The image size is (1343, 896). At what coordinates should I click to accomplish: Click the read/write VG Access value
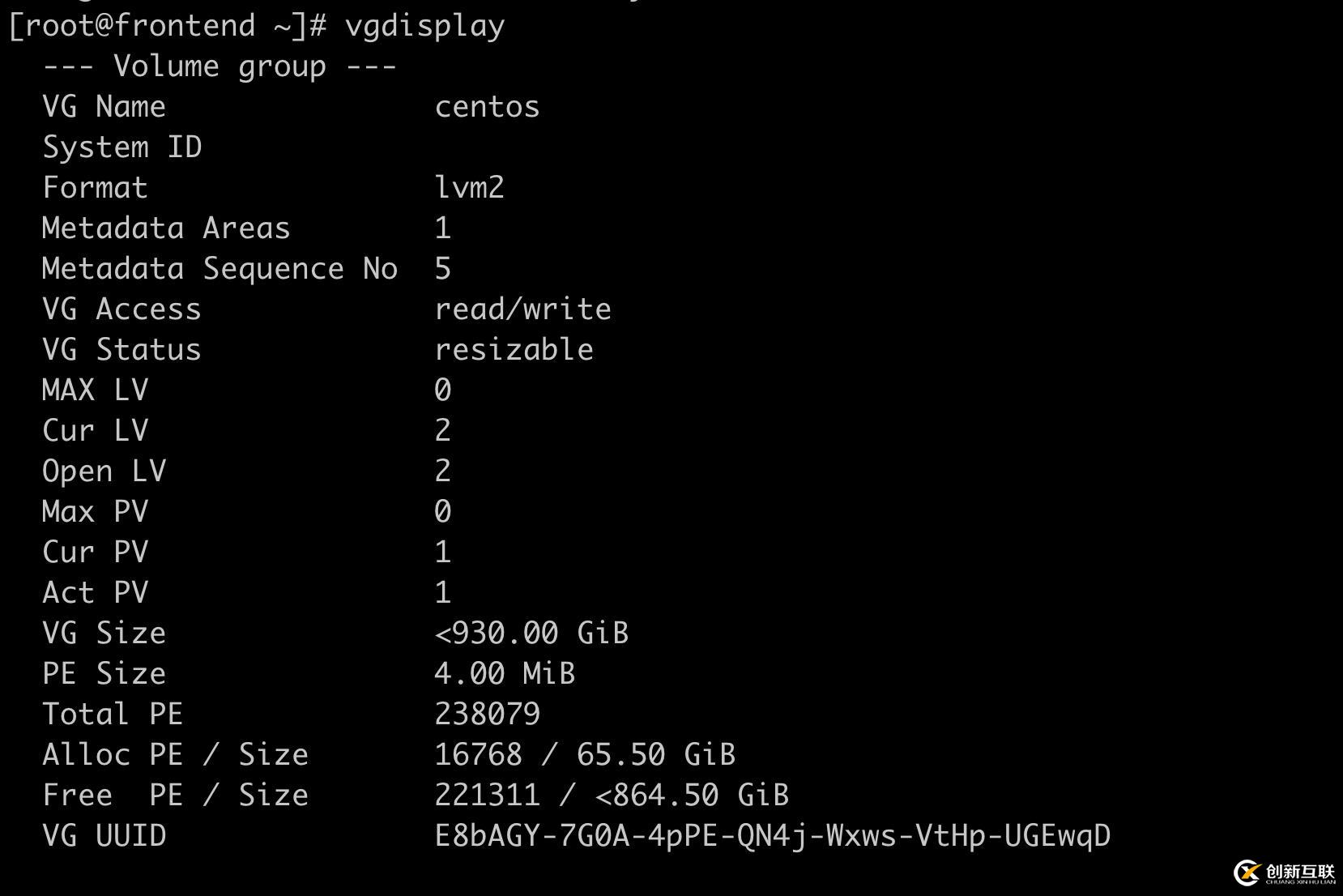(522, 309)
